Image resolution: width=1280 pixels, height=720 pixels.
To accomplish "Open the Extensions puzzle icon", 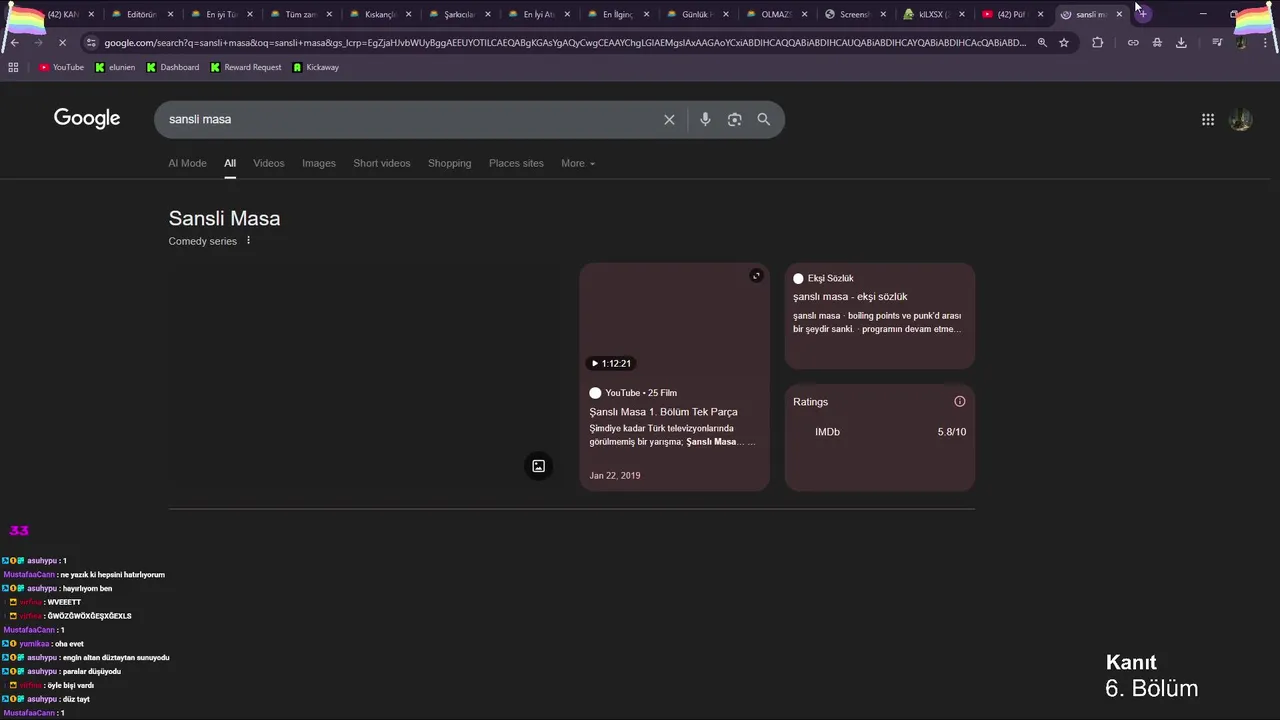I will point(1097,43).
